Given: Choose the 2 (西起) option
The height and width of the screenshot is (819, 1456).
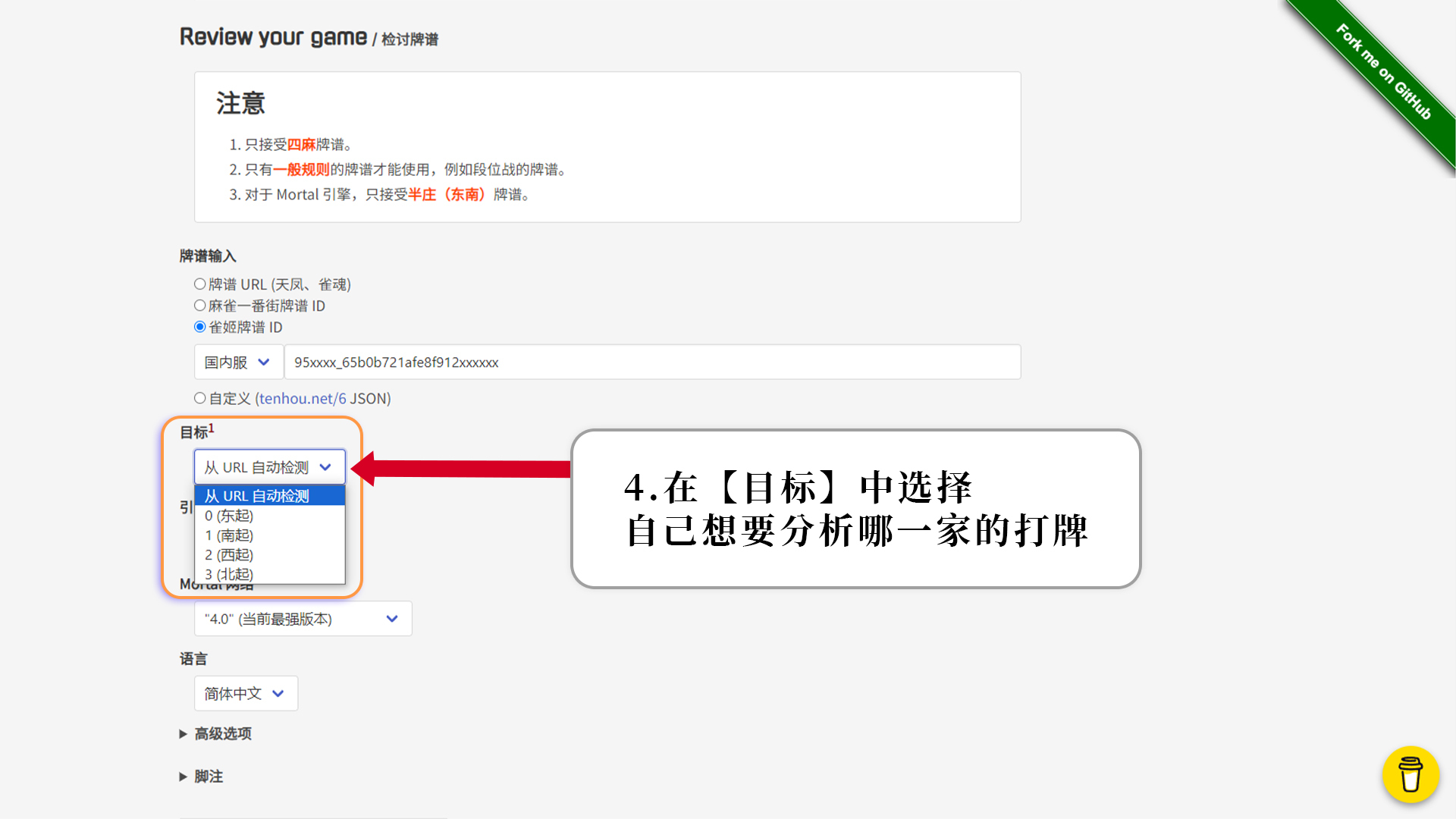Looking at the screenshot, I should pos(269,555).
